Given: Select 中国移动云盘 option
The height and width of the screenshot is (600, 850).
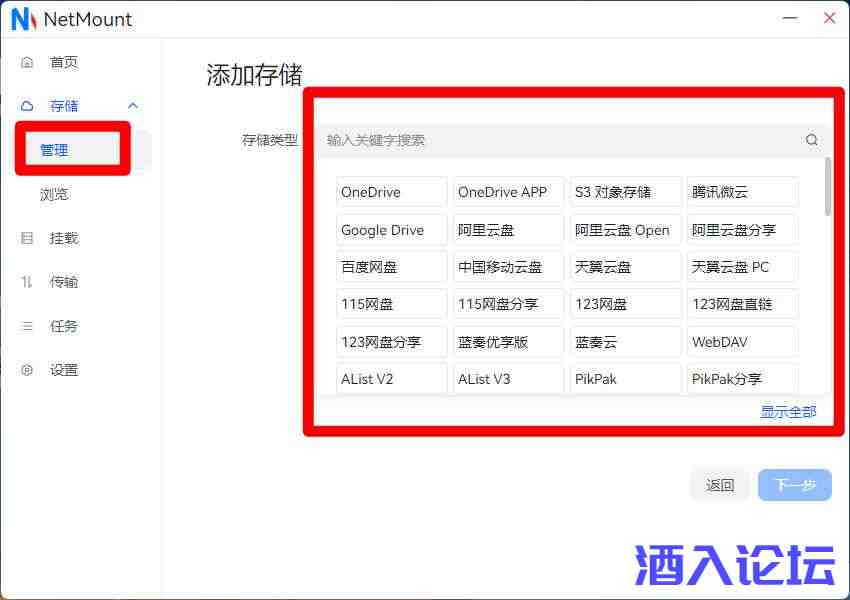Looking at the screenshot, I should point(508,267).
